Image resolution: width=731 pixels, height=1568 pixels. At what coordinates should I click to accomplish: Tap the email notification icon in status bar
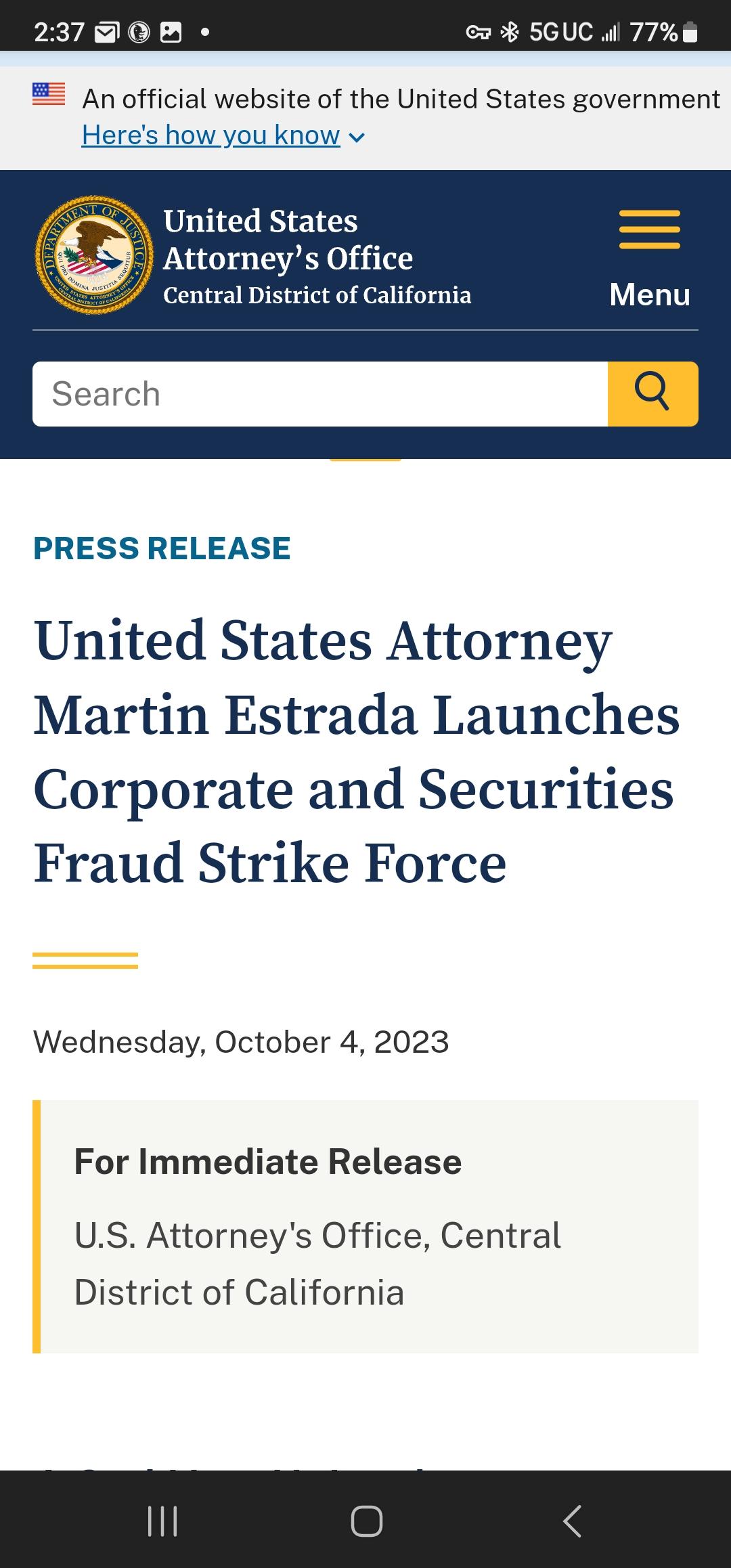(106, 32)
